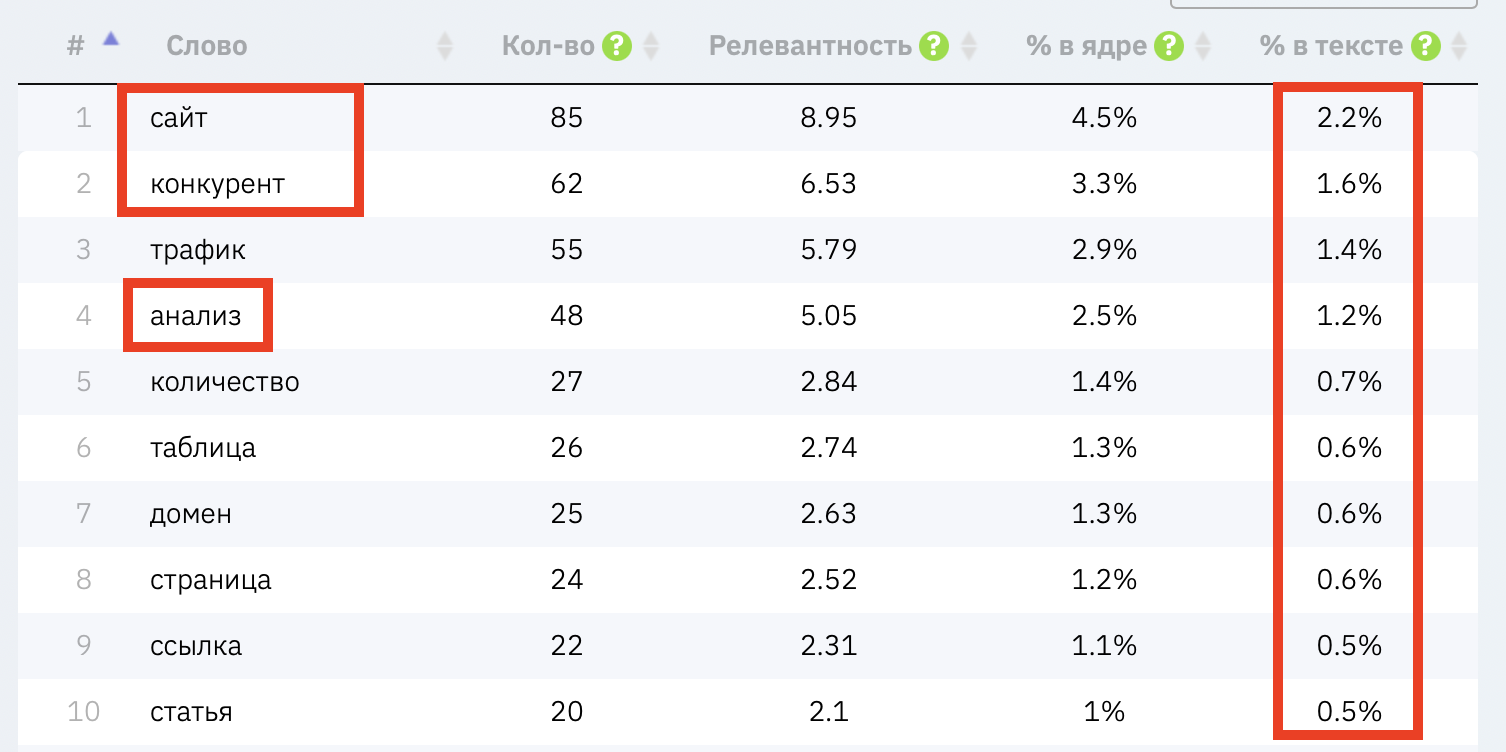Click the Кол-во column header label
The width and height of the screenshot is (1506, 752).
548,46
